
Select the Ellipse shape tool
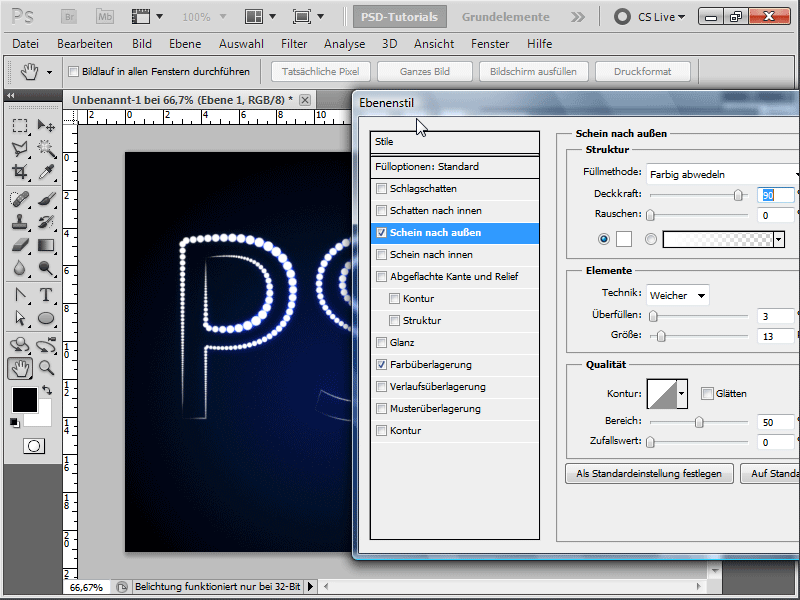click(x=46, y=318)
